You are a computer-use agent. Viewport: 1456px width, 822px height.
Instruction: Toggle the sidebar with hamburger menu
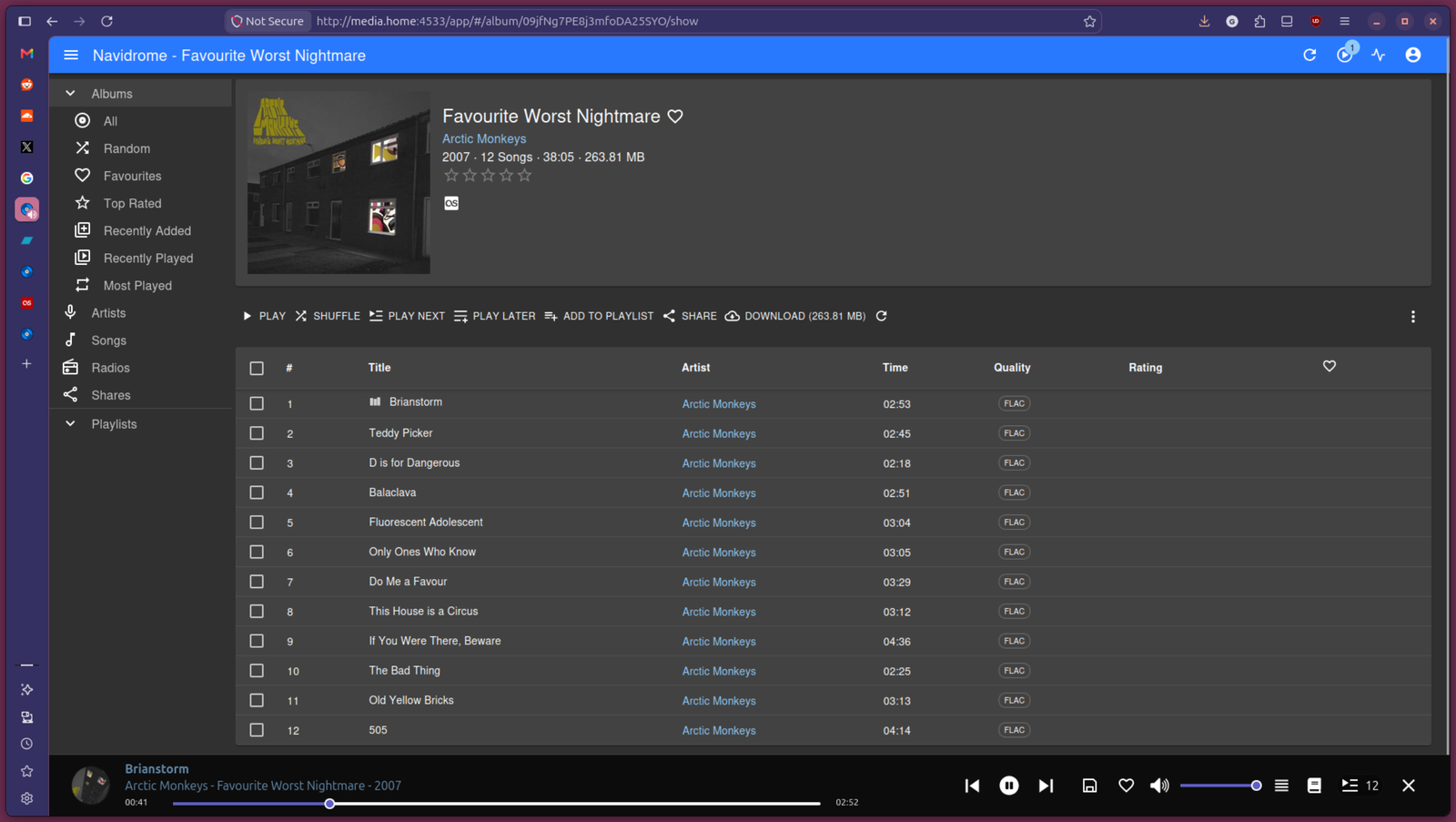71,56
